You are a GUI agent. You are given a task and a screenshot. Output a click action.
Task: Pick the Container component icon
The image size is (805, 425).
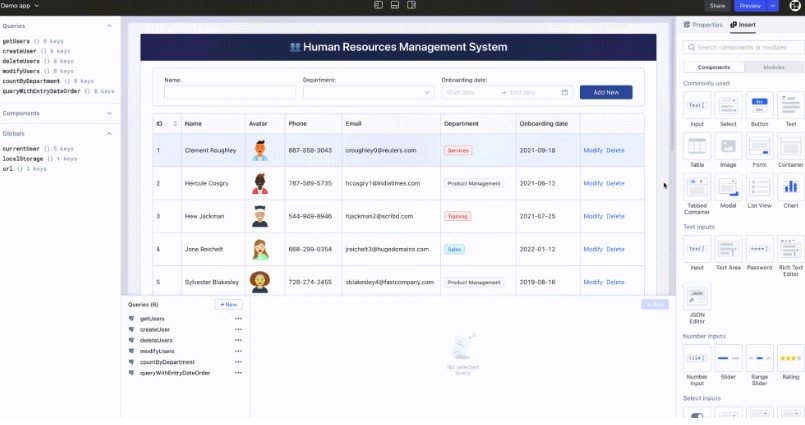pos(791,146)
